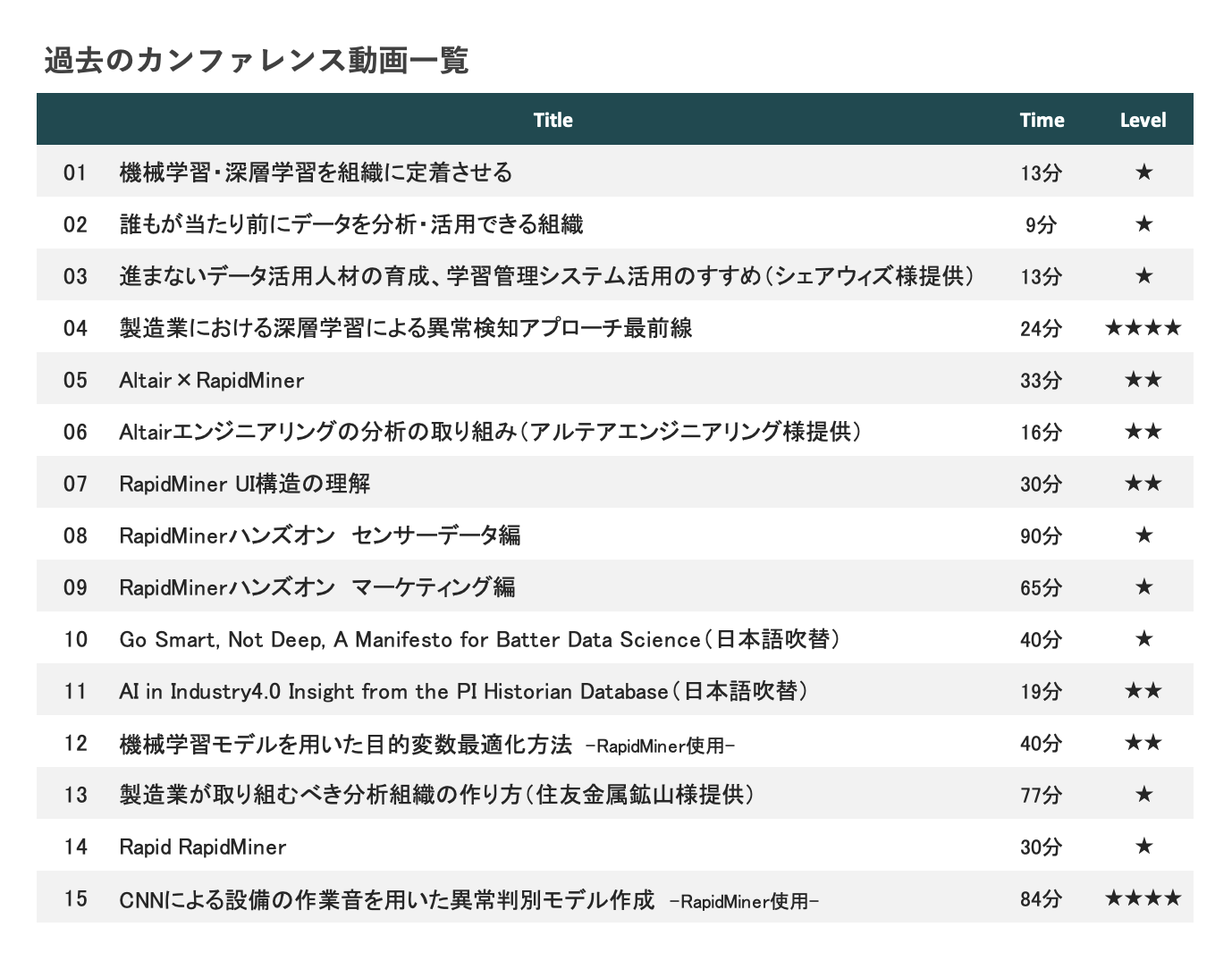Click the 19分 time value
The height and width of the screenshot is (969, 1232).
click(1041, 691)
